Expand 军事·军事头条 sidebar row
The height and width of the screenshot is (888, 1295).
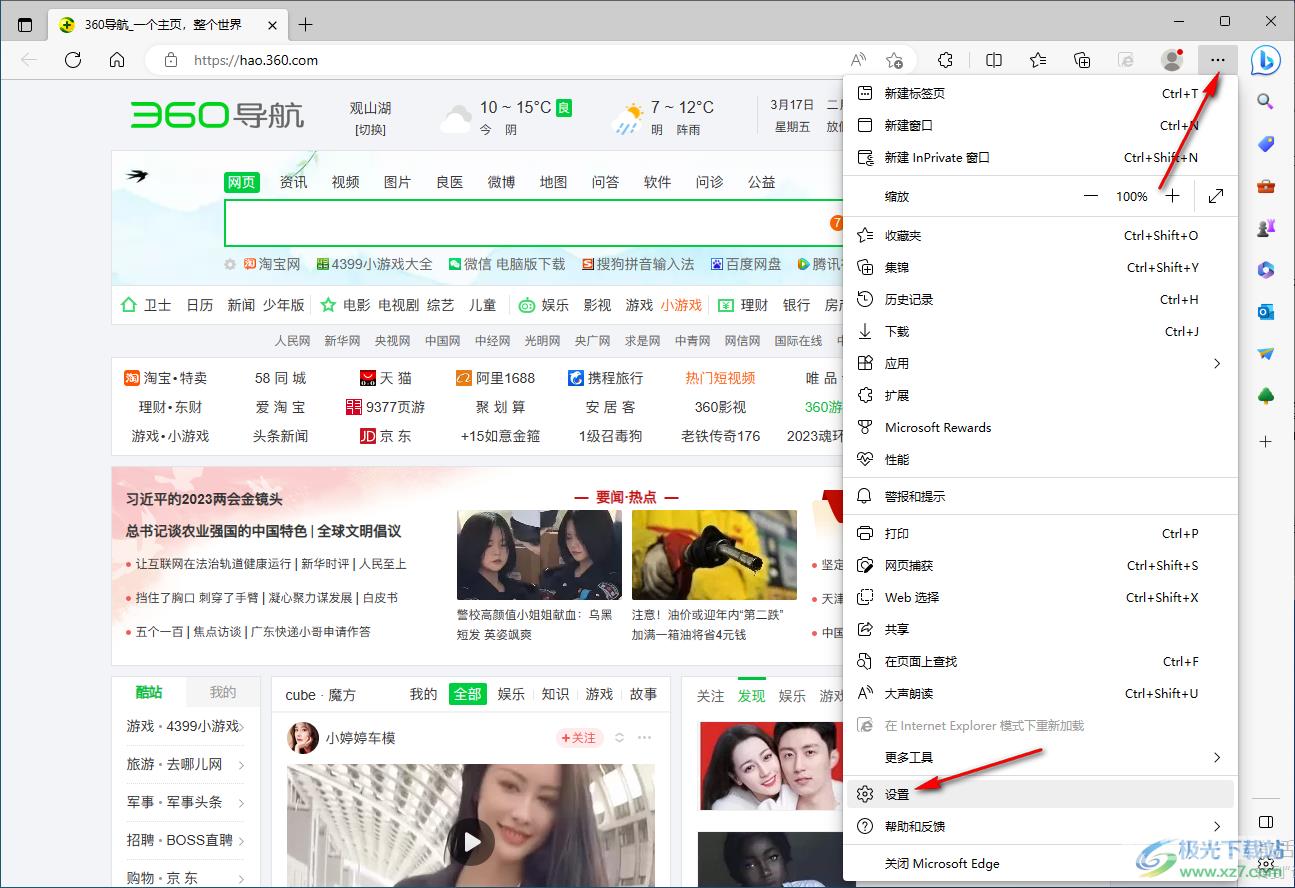pyautogui.click(x=185, y=802)
